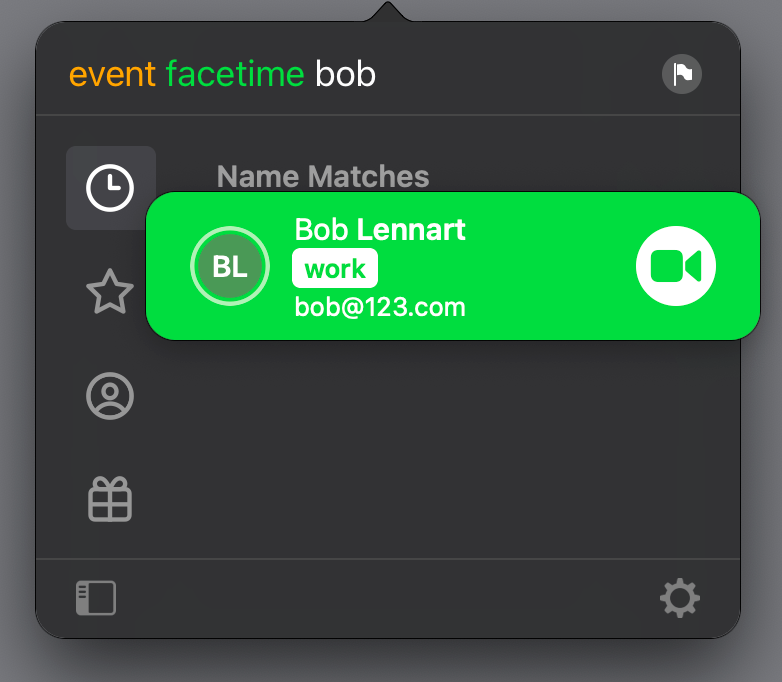Screen dimensions: 782x682
Task: Open the Recents clock tab
Action: (x=110, y=188)
